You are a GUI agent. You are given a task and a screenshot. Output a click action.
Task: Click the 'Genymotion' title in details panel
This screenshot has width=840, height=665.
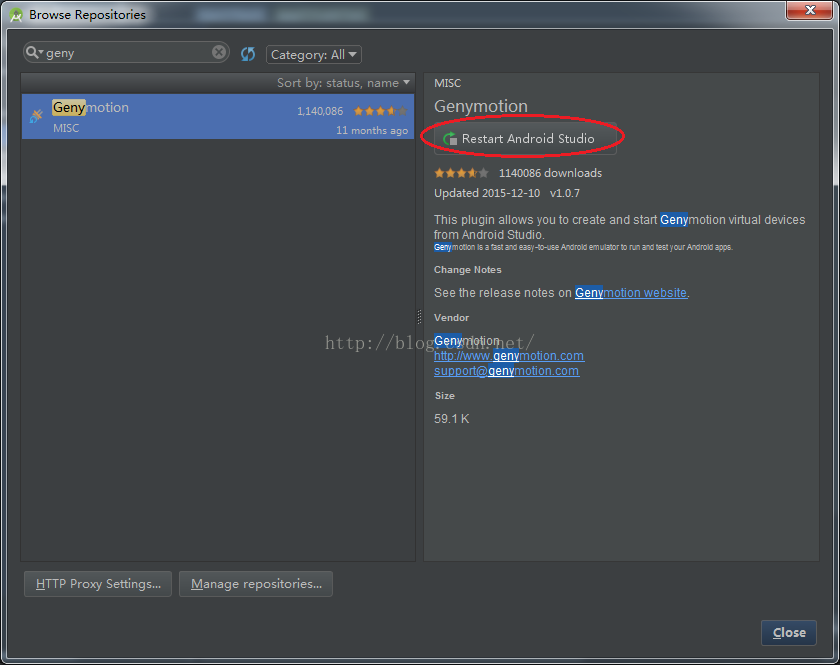(x=481, y=106)
